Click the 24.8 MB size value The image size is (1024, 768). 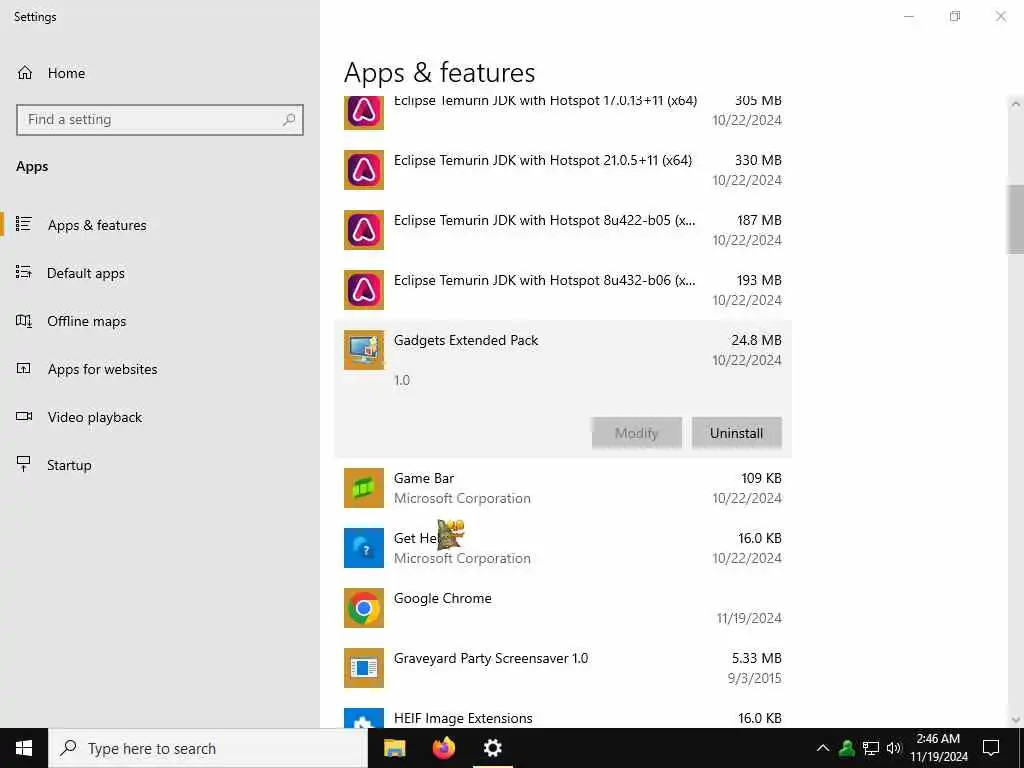756,340
